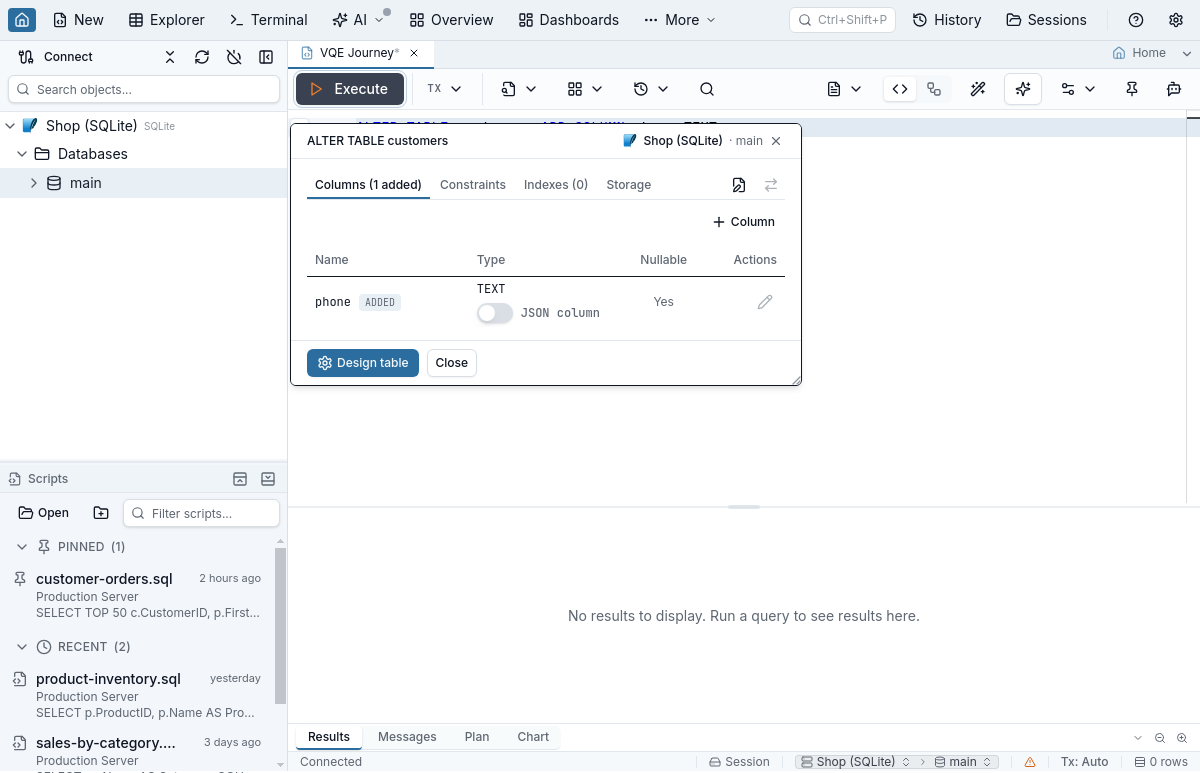This screenshot has width=1200, height=773.
Task: Open the document export dropdown
Action: coord(845,89)
